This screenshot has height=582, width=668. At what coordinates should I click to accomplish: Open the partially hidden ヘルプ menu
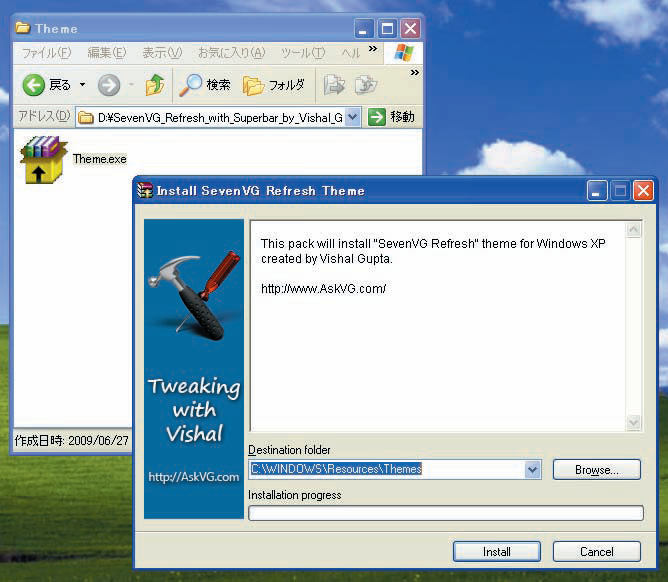351,53
